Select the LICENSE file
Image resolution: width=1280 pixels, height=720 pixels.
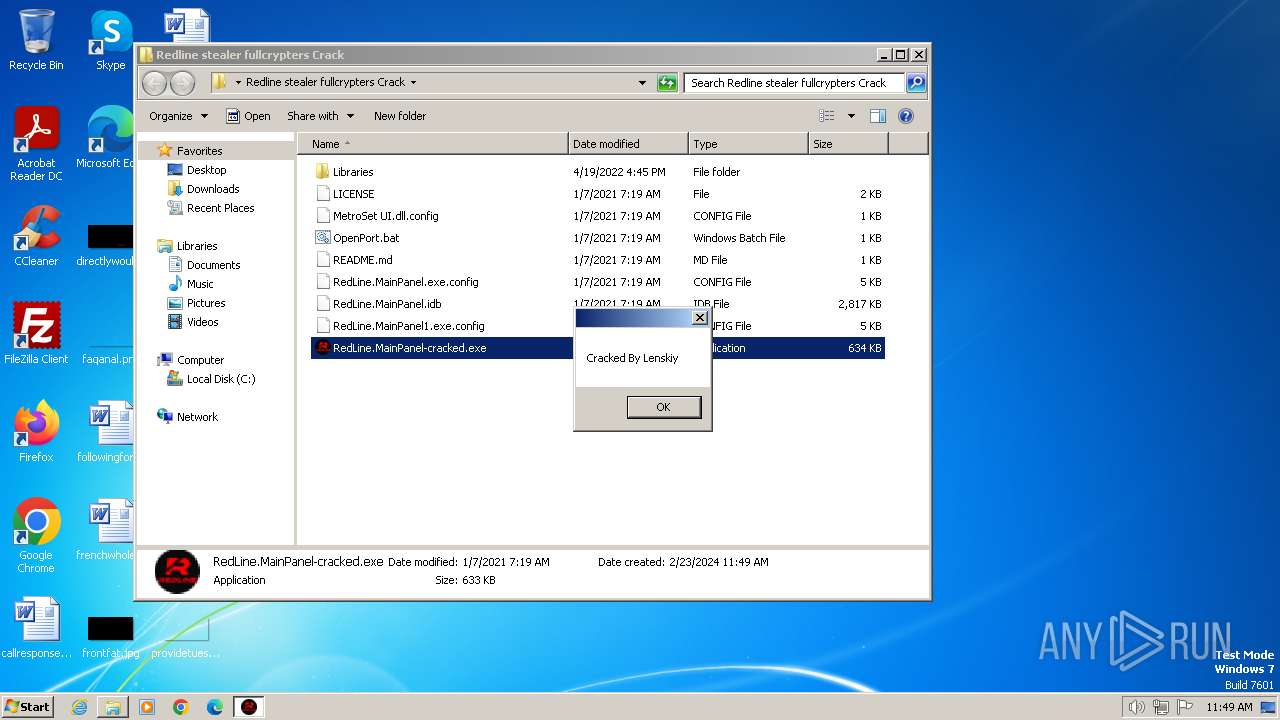(598, 194)
